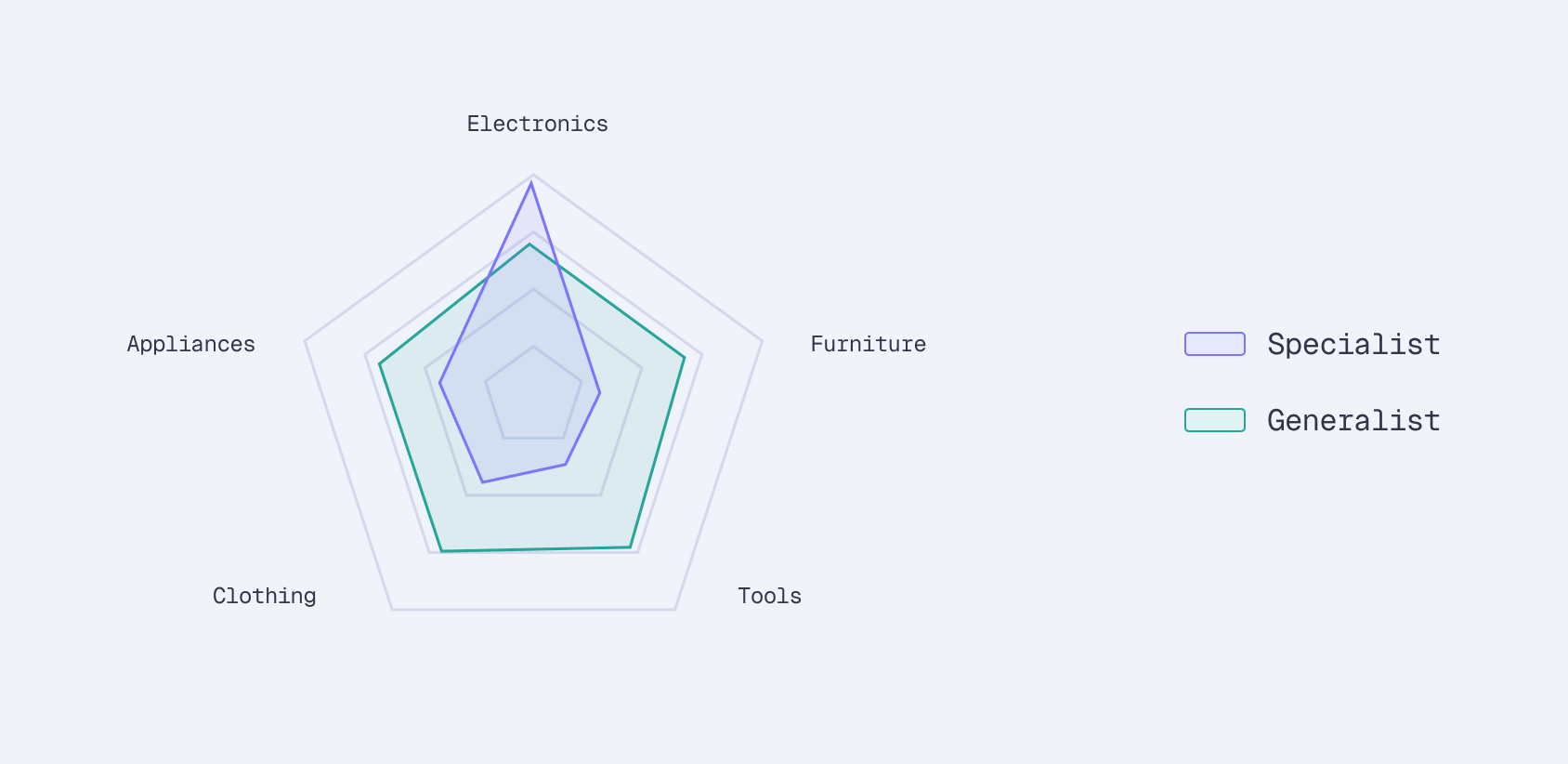Select the Specialist data point on Electronics axis
Image resolution: width=1568 pixels, height=764 pixels.
(x=531, y=183)
